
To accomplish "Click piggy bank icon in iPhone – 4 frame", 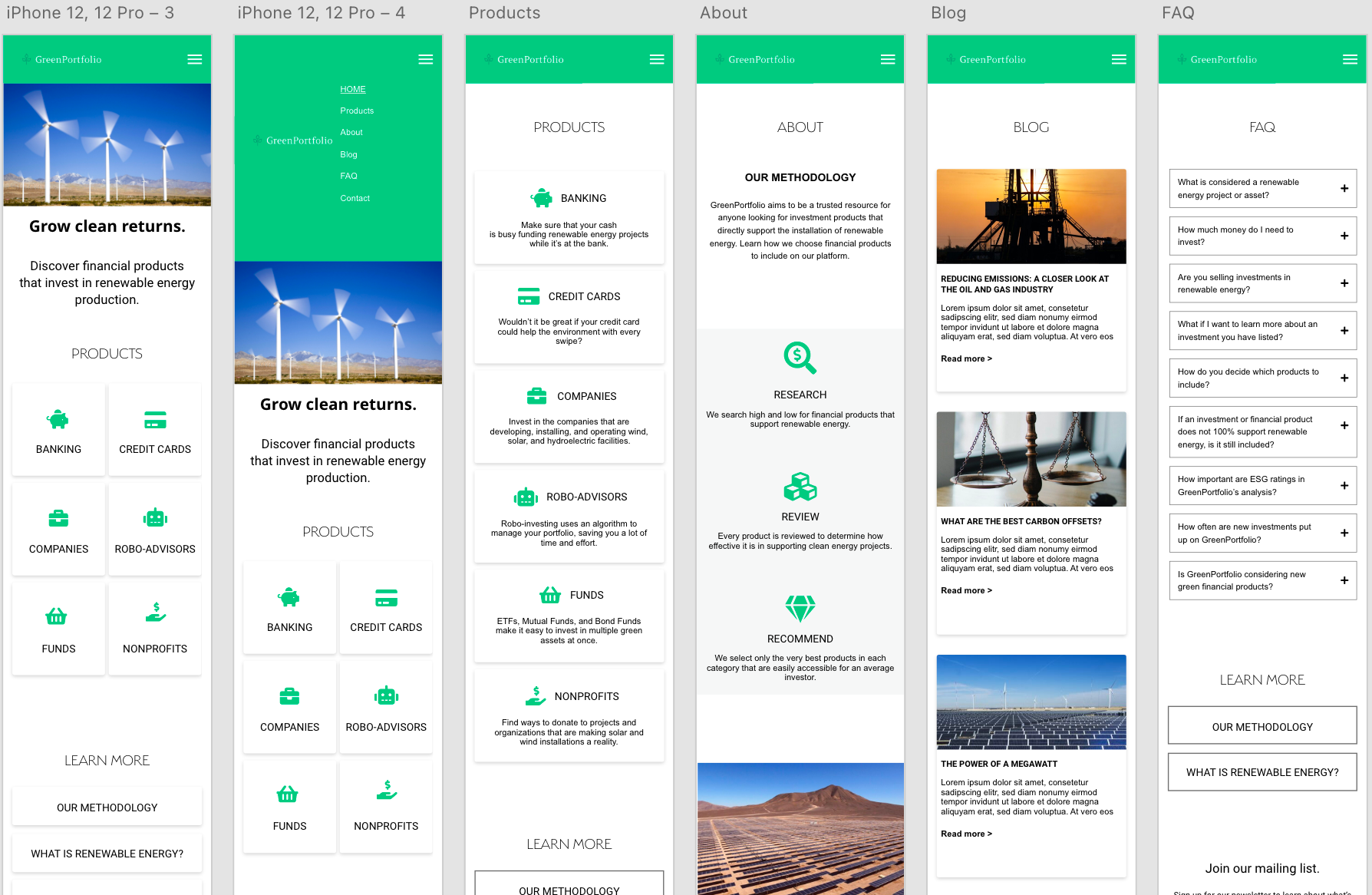I will pos(289,597).
